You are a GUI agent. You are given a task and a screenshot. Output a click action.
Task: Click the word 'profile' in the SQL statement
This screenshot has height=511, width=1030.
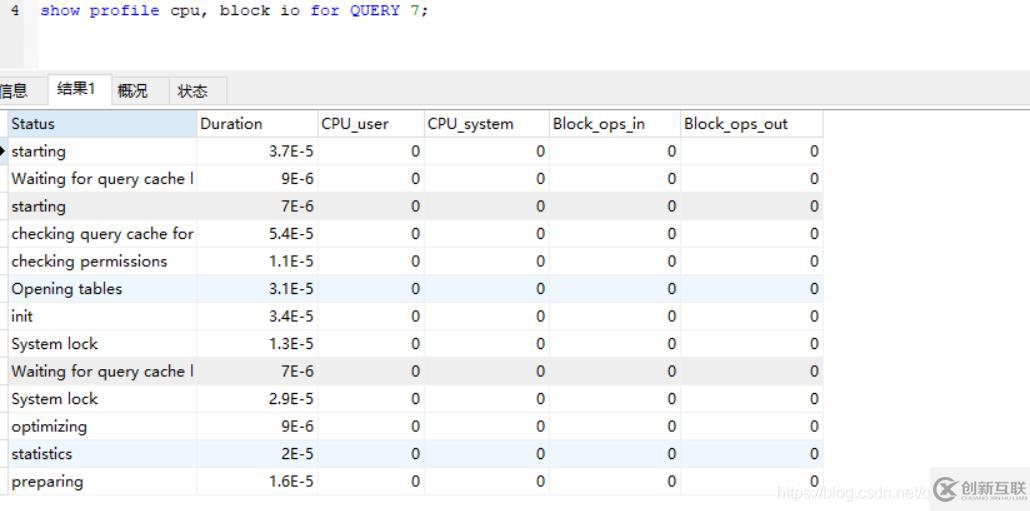pos(124,11)
